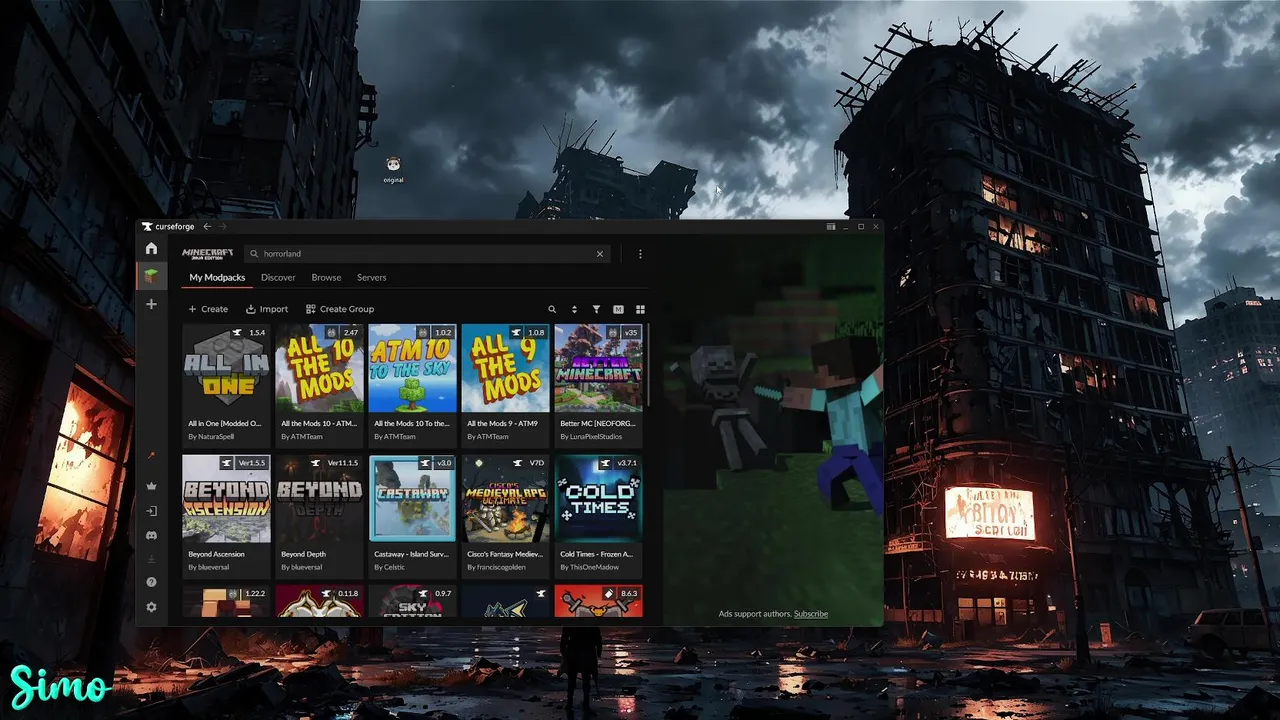The image size is (1280, 720).
Task: Open the Cisco's Medieval RPG thumbnail
Action: click(x=505, y=499)
